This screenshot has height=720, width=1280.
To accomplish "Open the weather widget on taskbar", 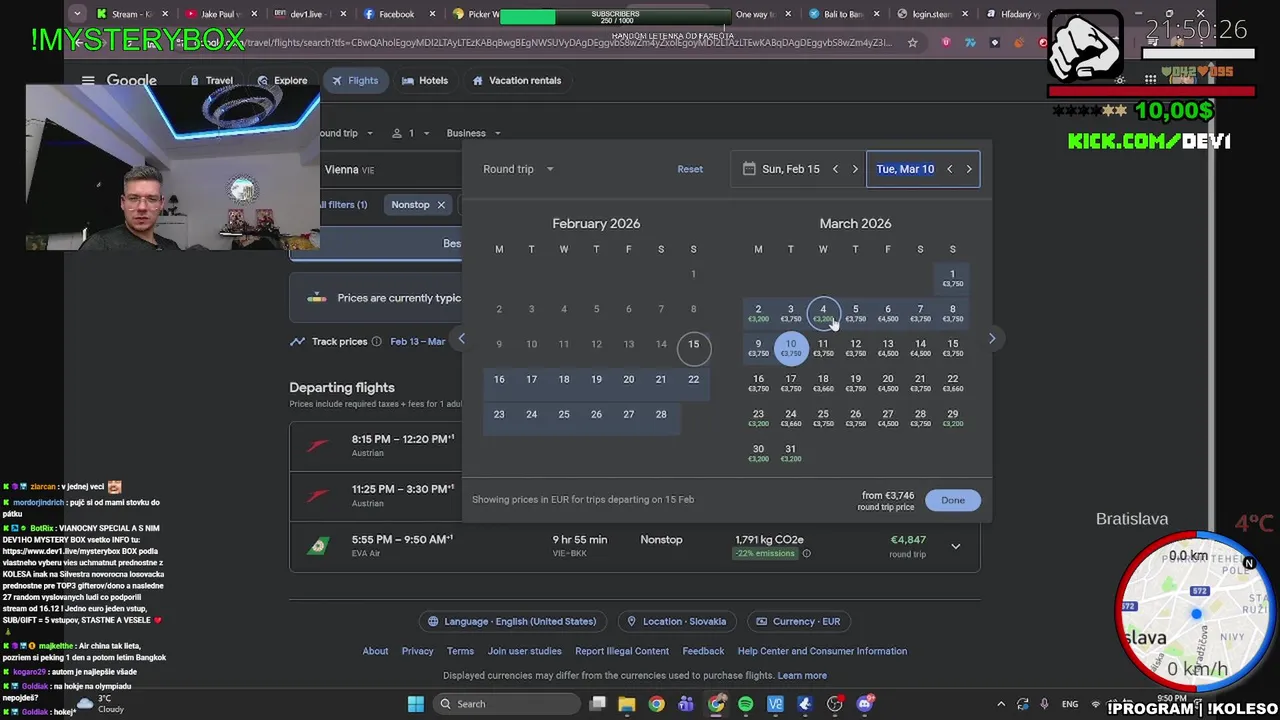I will pos(100,704).
